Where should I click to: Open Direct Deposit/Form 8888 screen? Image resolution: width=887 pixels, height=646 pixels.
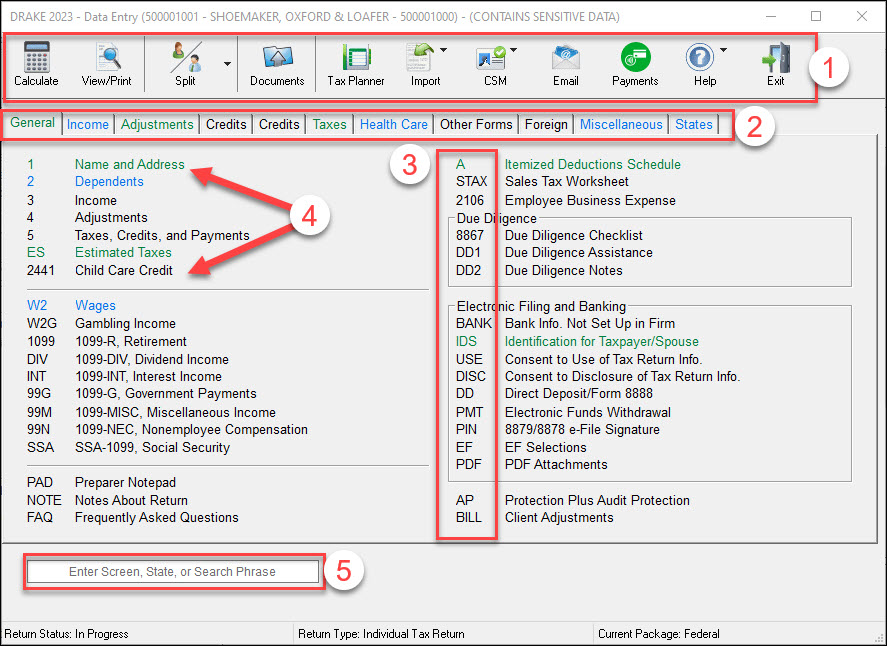point(579,393)
